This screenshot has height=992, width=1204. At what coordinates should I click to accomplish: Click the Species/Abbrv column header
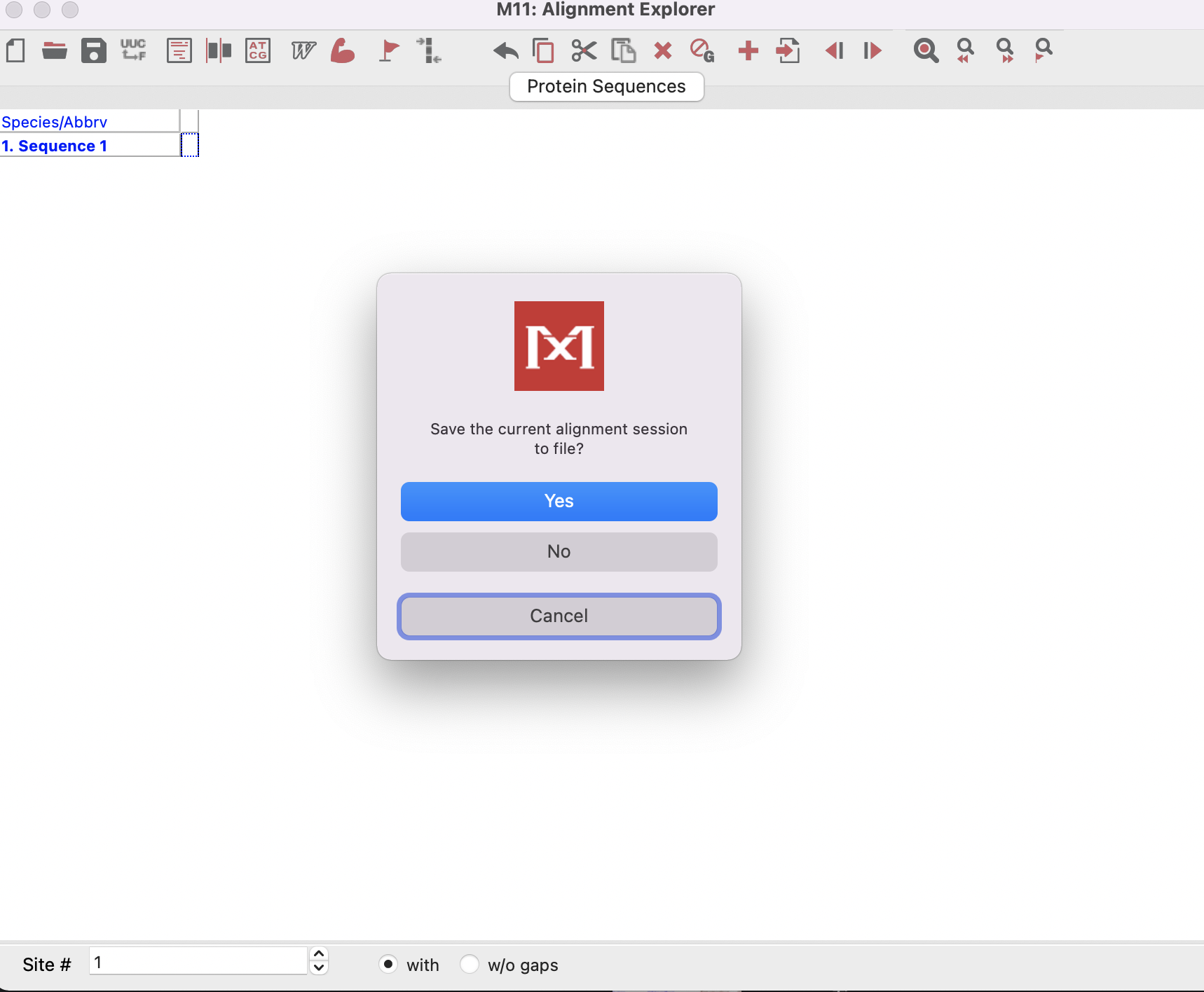click(90, 122)
